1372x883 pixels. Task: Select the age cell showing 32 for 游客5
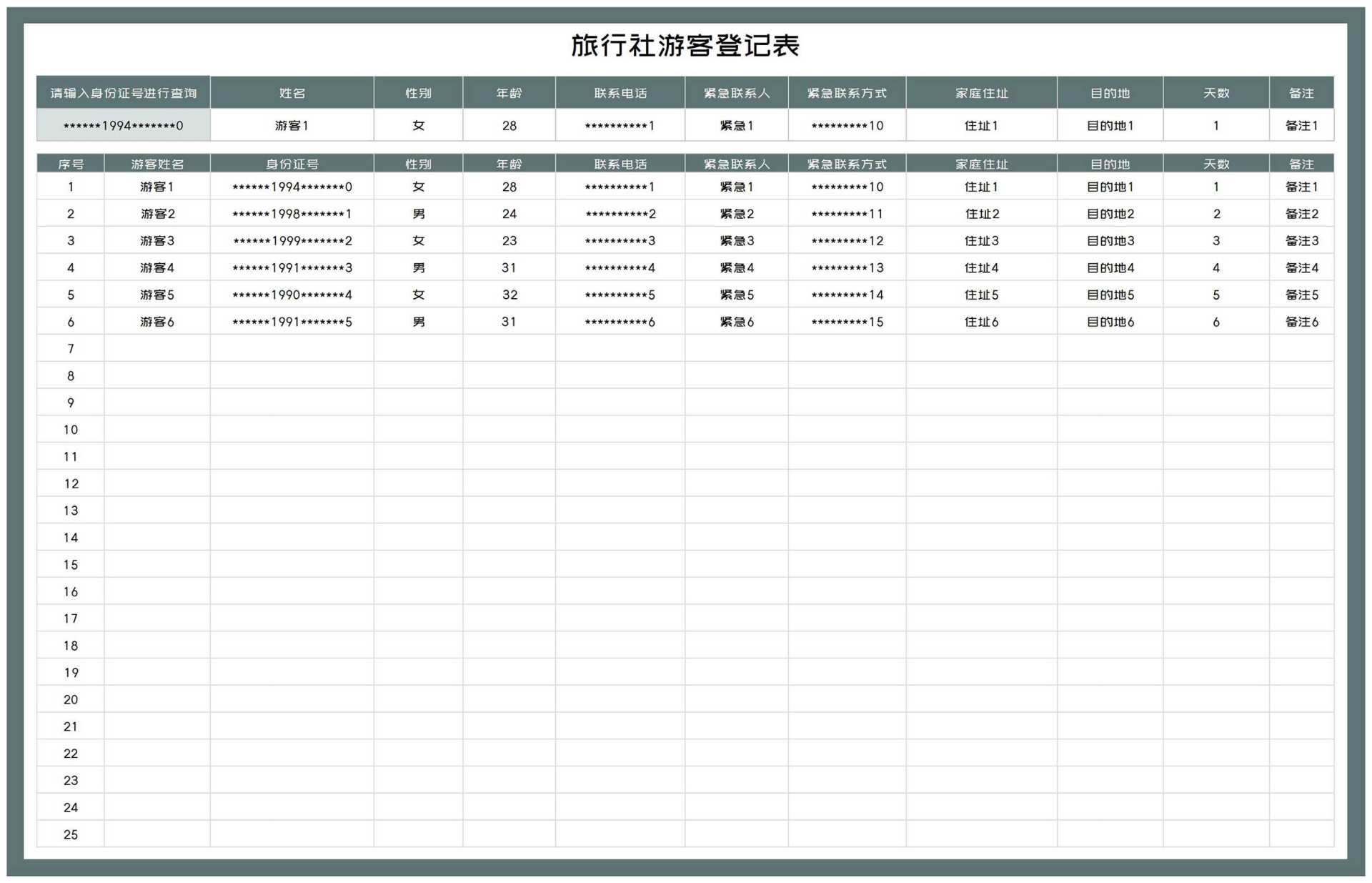[509, 294]
